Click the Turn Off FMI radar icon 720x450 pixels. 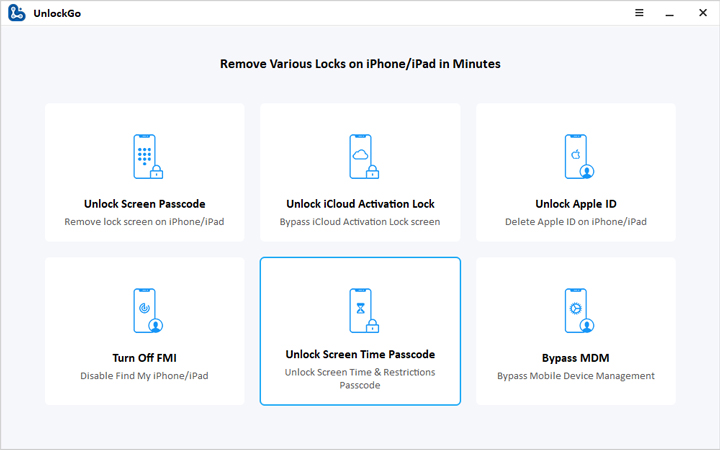click(146, 311)
